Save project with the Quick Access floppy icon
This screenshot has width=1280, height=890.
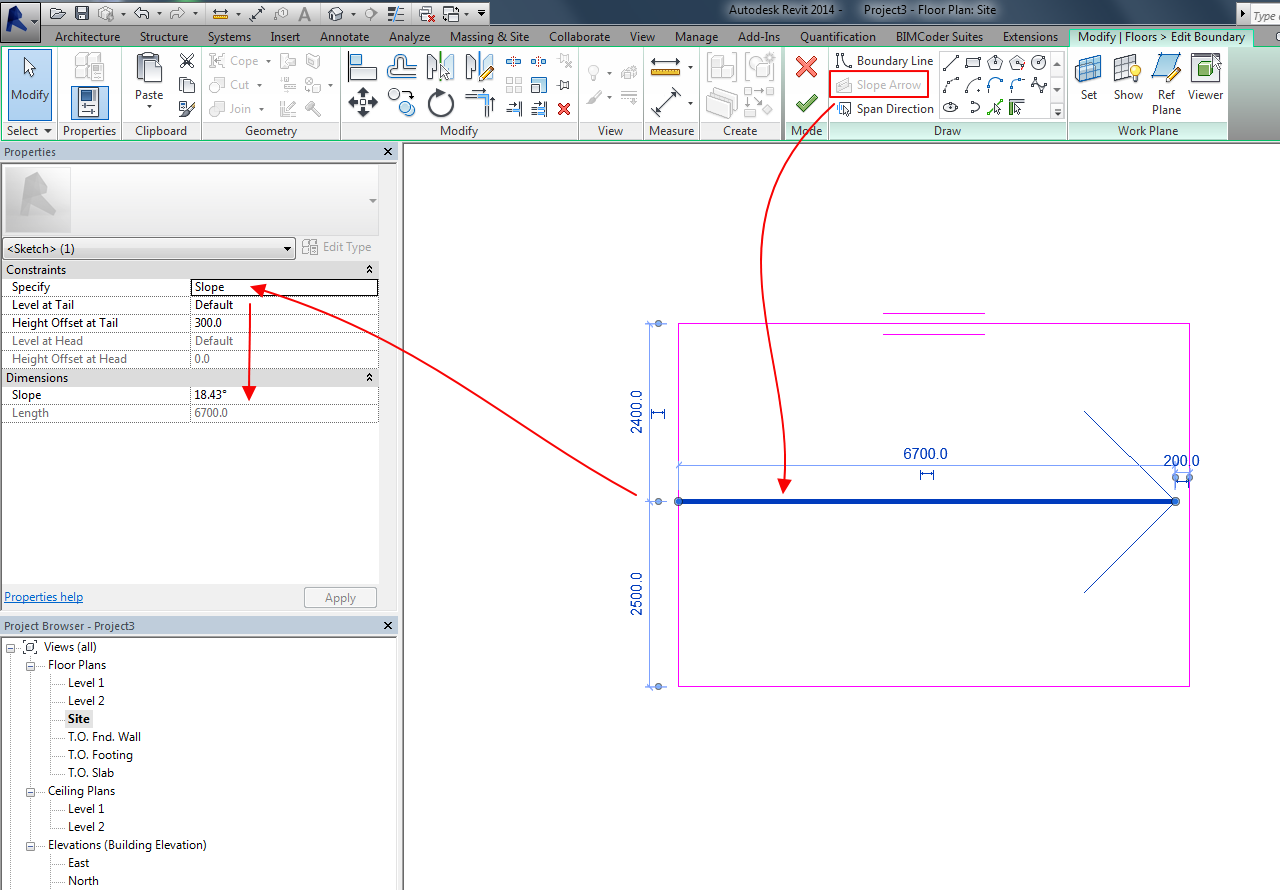[x=82, y=14]
